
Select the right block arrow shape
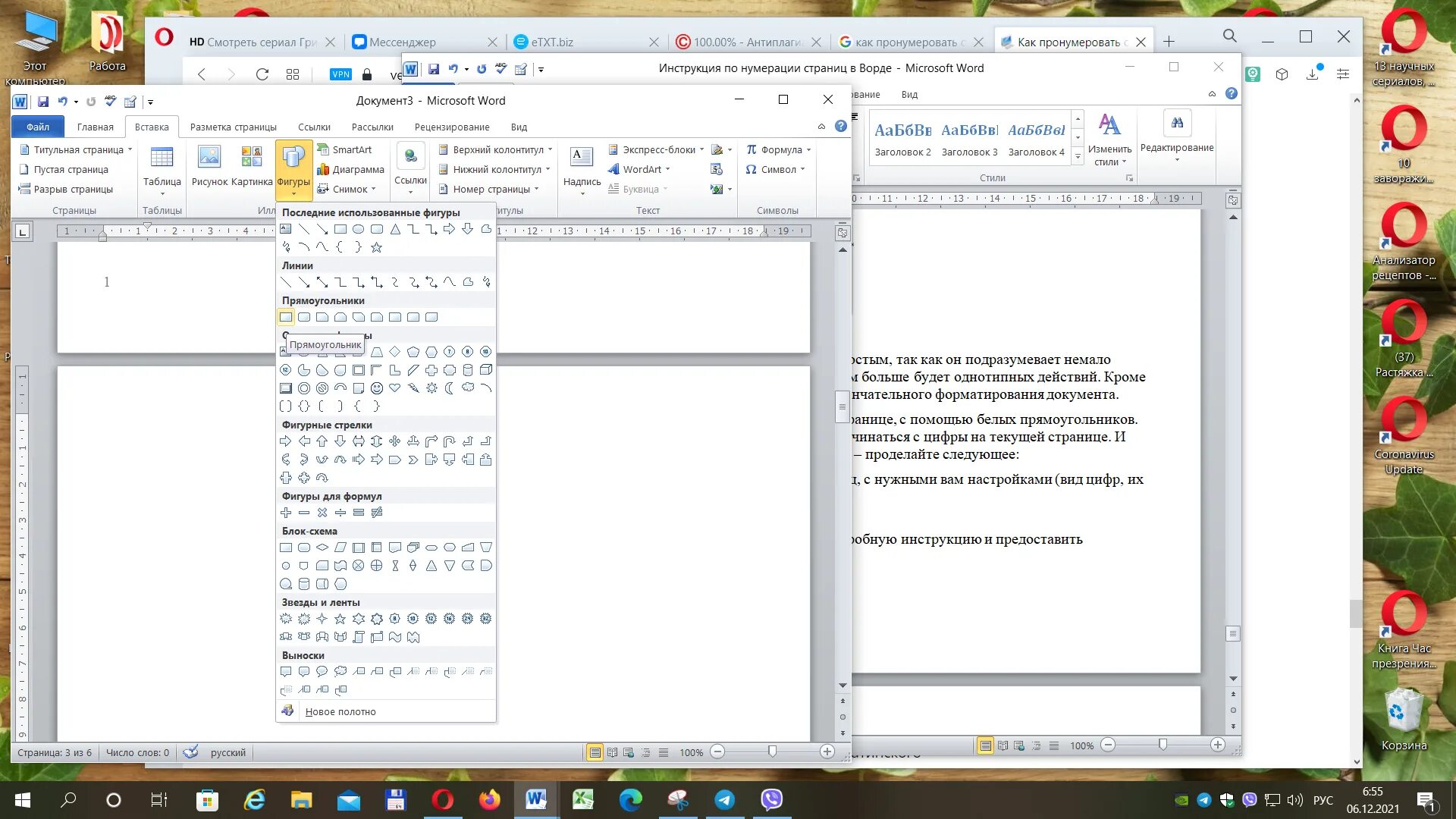pyautogui.click(x=286, y=441)
